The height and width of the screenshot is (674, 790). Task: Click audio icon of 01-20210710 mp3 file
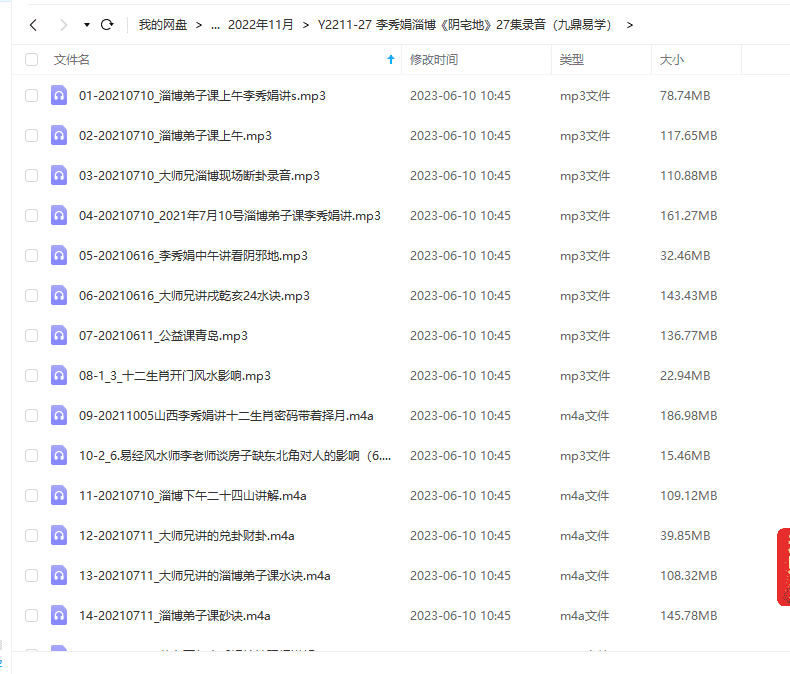point(59,96)
